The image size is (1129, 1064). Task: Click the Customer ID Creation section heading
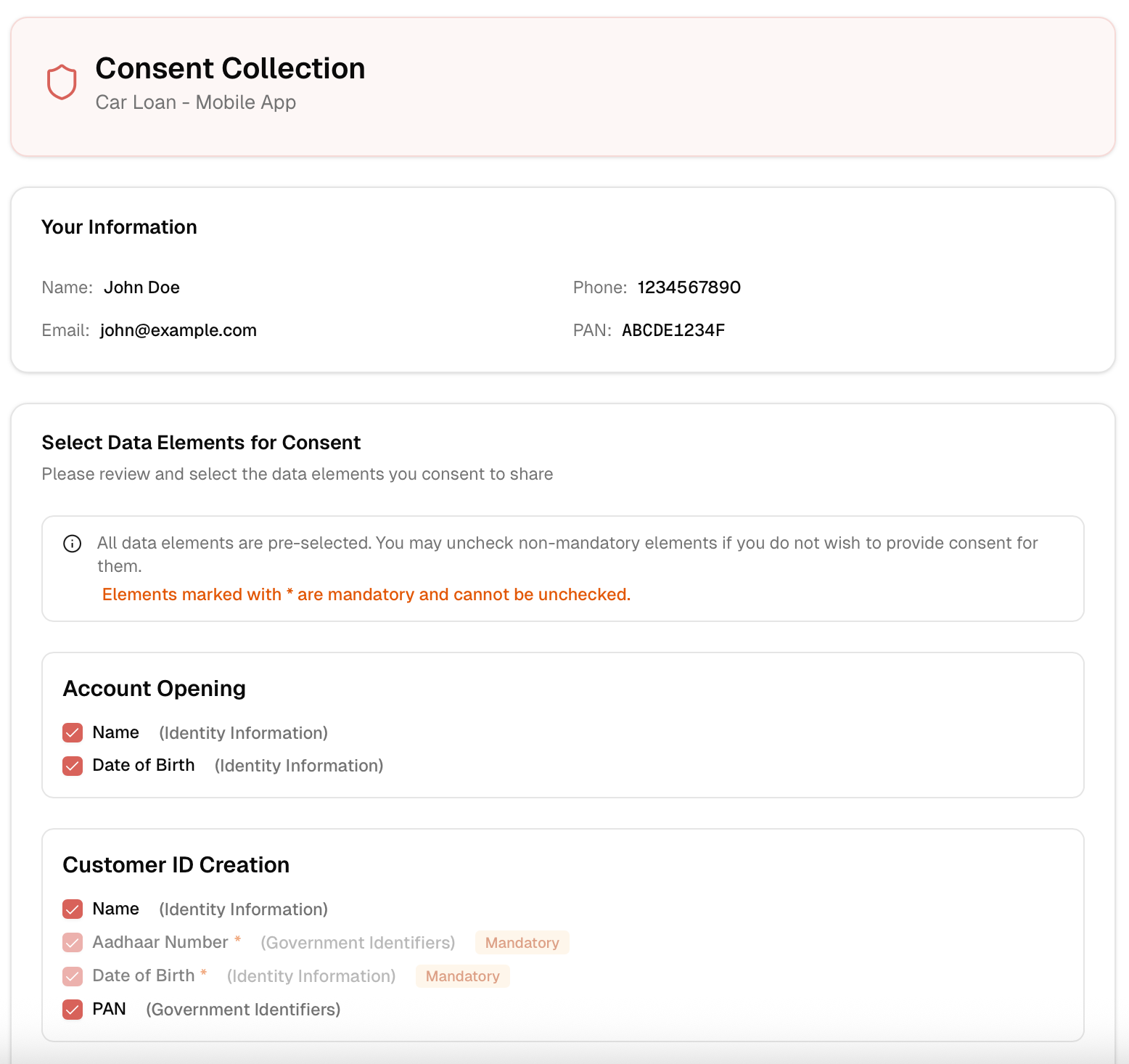tap(176, 865)
